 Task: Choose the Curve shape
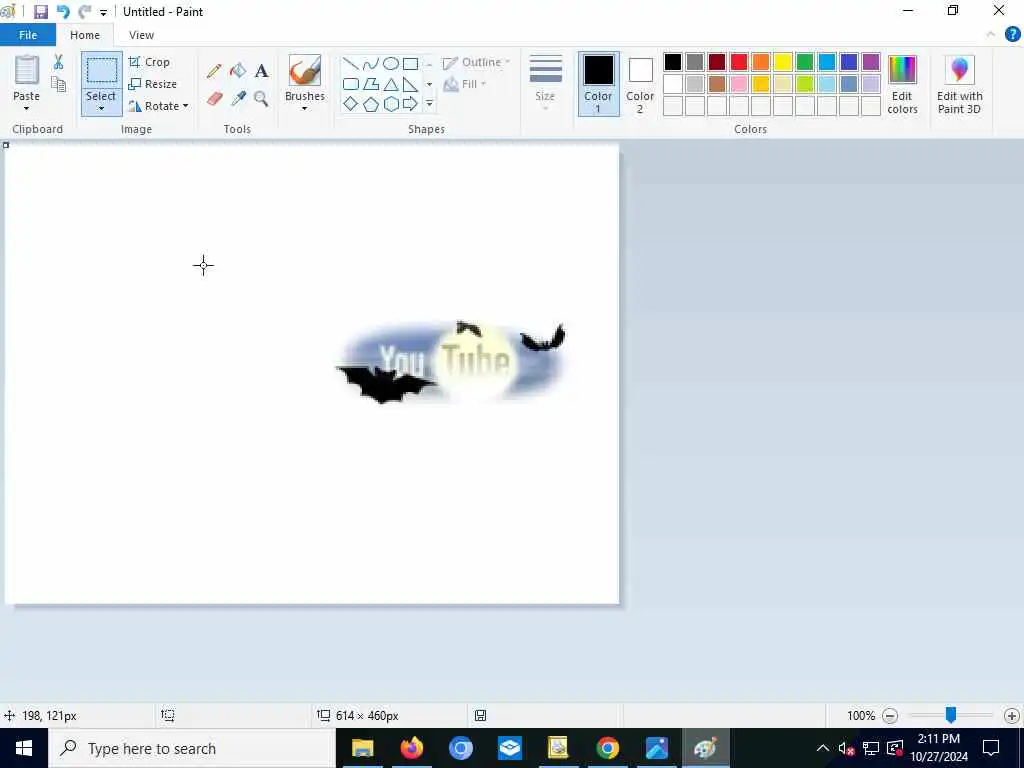point(370,63)
